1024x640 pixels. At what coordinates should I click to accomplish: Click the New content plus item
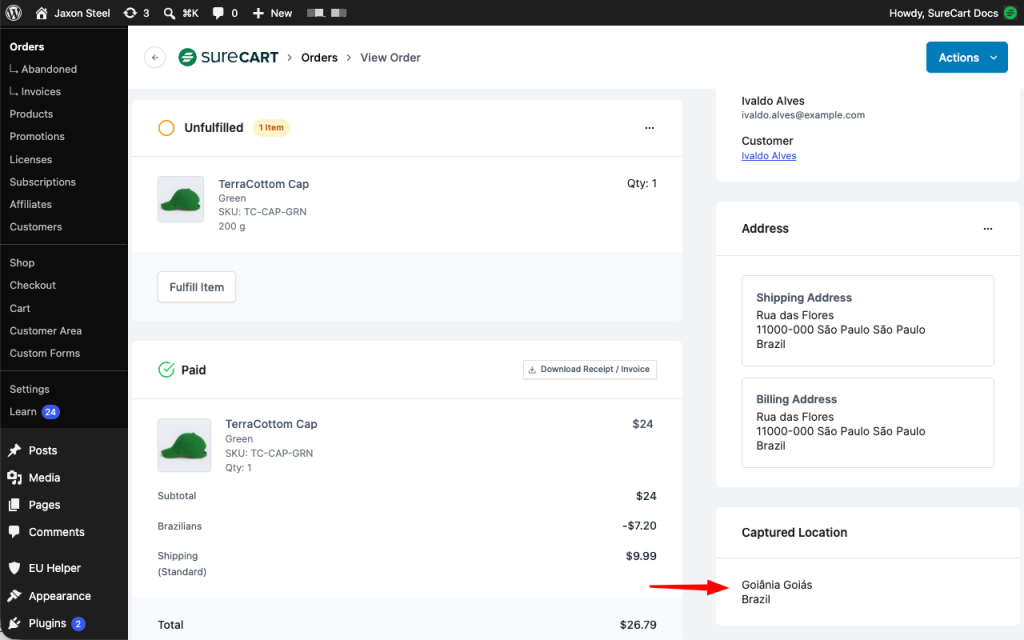(272, 13)
